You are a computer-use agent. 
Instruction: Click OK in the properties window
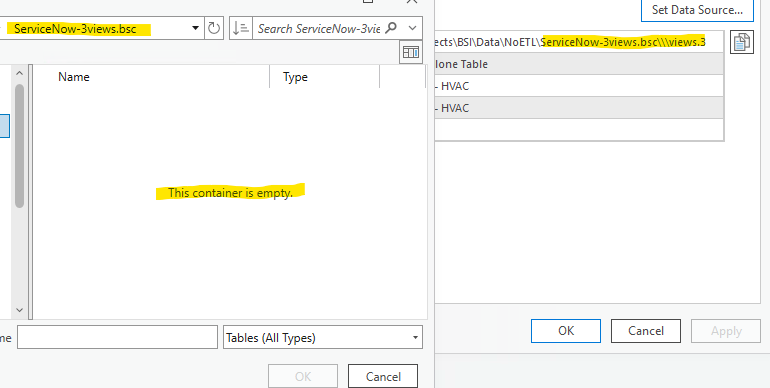566,331
